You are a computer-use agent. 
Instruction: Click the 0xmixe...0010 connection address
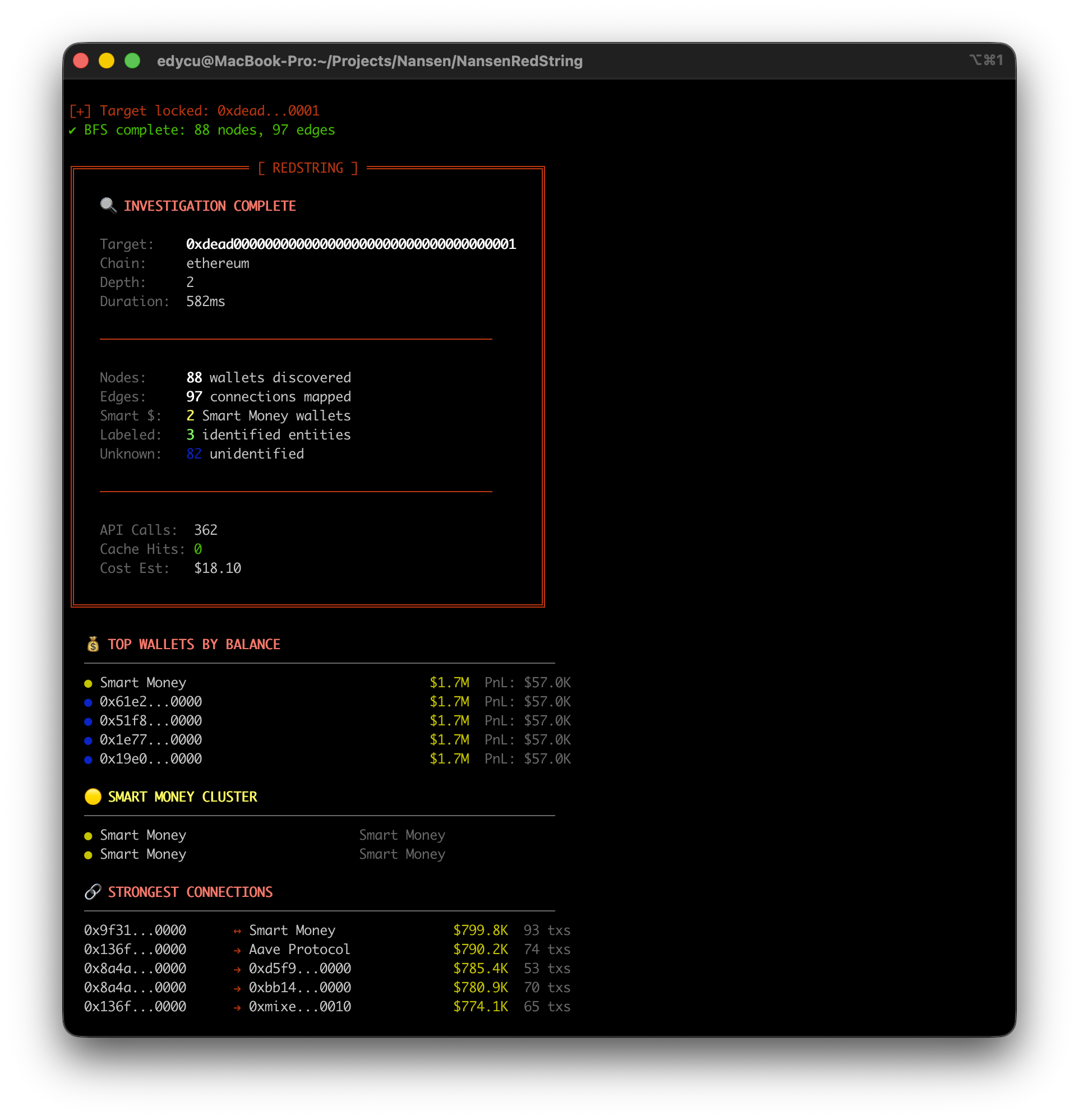[299, 1006]
